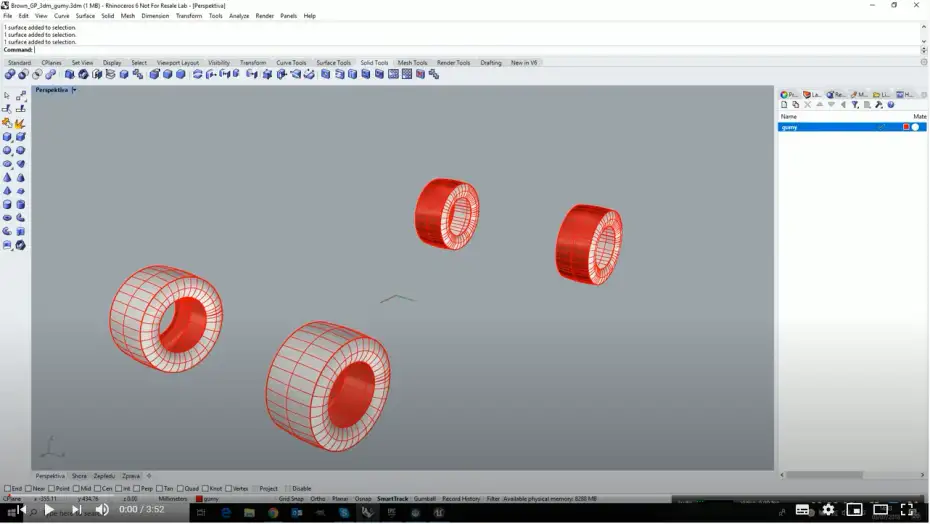This screenshot has height=524, width=930.
Task: Select the Cone tool in left sidebar
Action: point(7,177)
